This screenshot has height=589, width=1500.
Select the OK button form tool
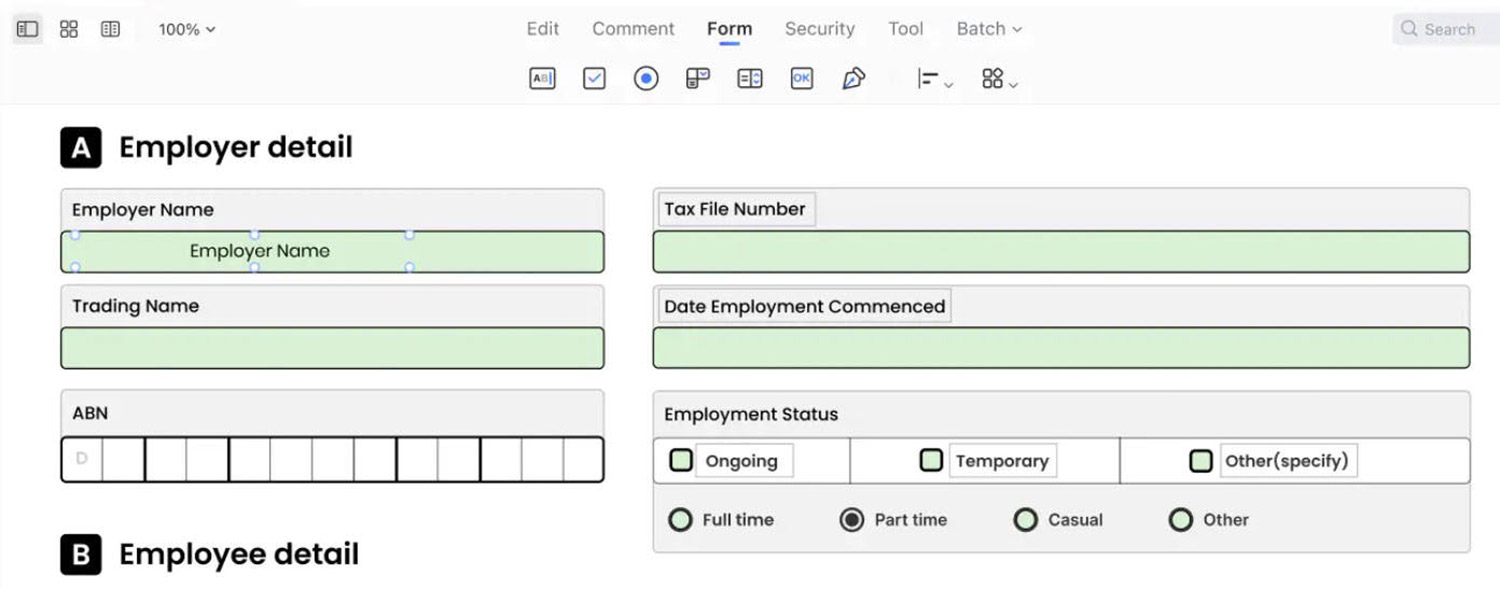[x=802, y=78]
